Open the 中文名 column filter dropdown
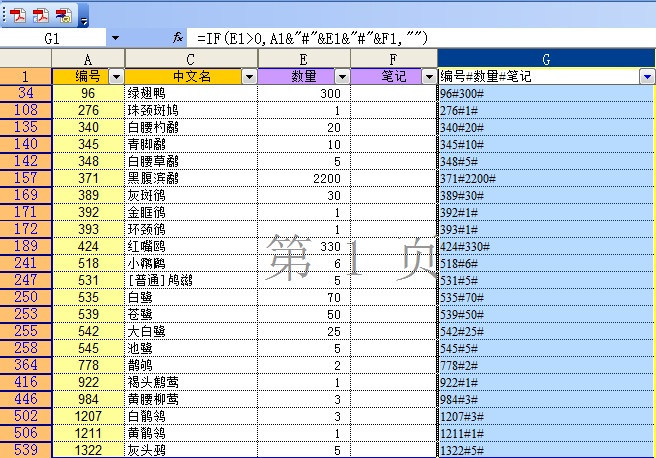The image size is (656, 458). click(x=248, y=76)
